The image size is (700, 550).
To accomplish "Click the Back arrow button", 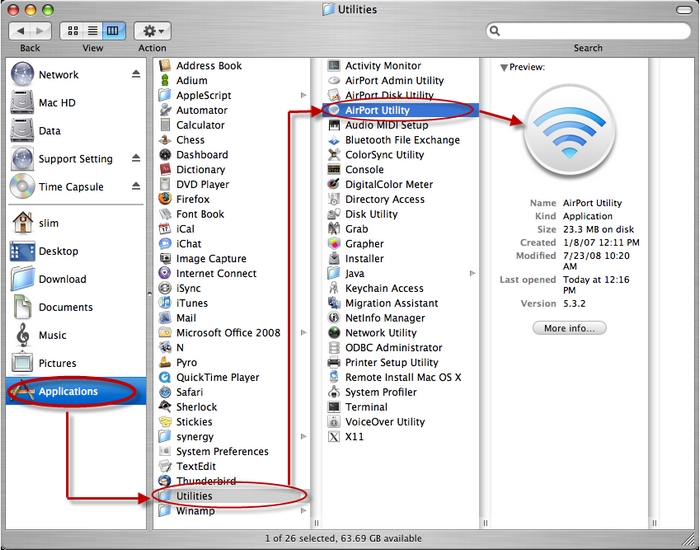I will pyautogui.click(x=20, y=31).
